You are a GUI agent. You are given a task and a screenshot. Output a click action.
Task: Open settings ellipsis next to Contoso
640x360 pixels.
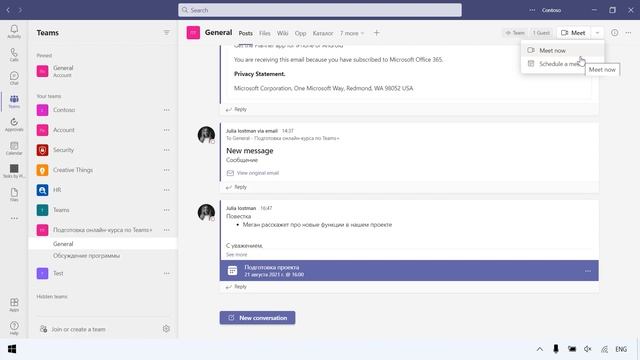[532, 10]
